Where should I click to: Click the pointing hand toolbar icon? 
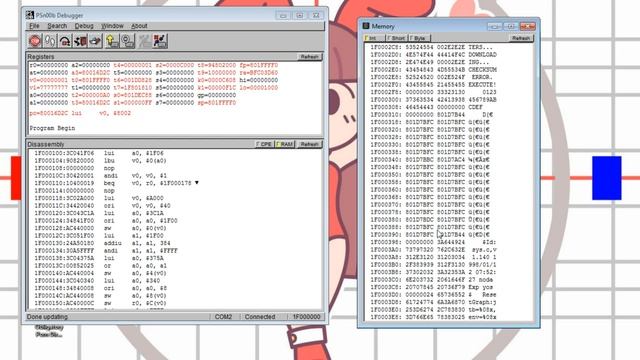(x=95, y=41)
